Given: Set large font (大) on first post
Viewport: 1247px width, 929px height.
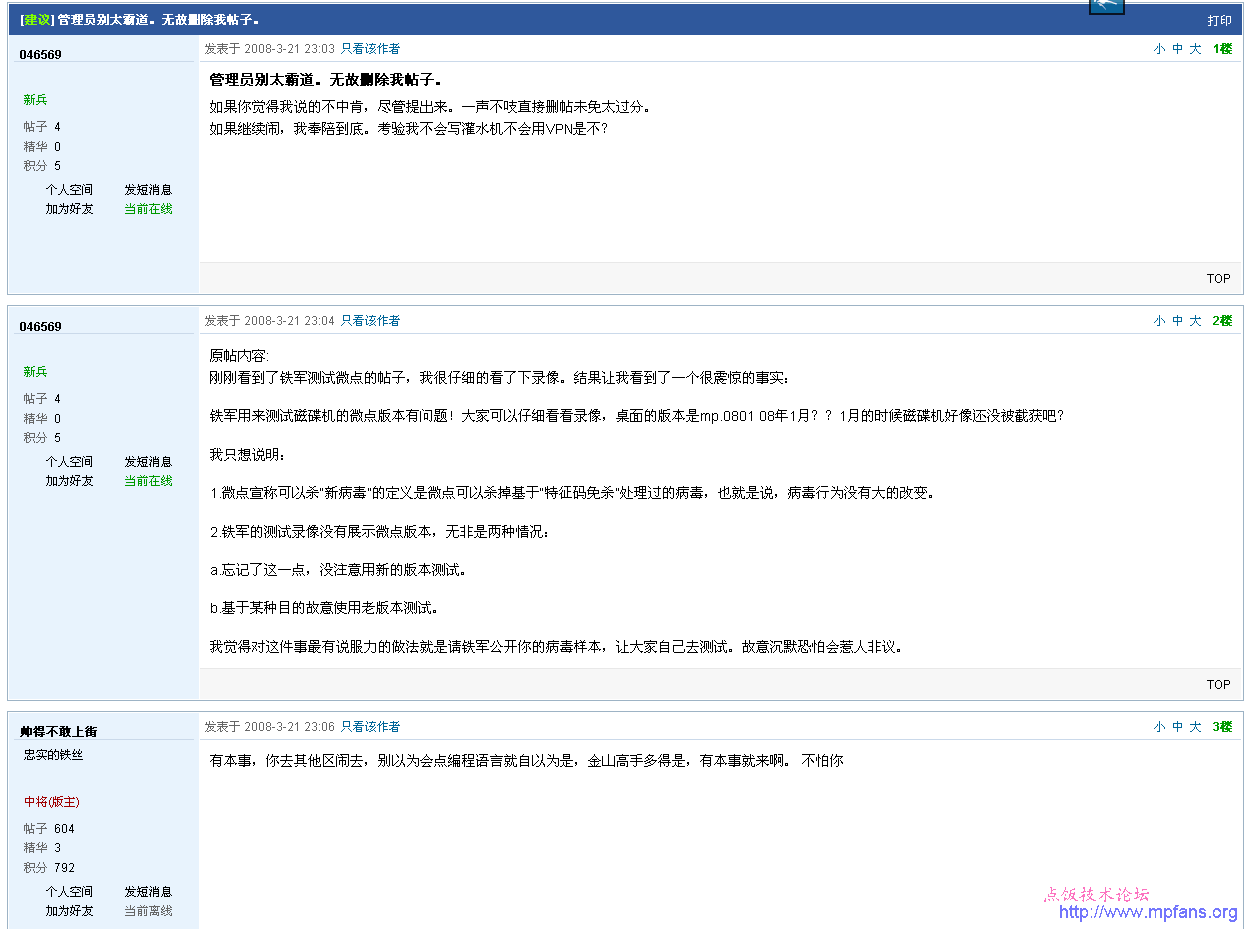Looking at the screenshot, I should [x=1195, y=49].
